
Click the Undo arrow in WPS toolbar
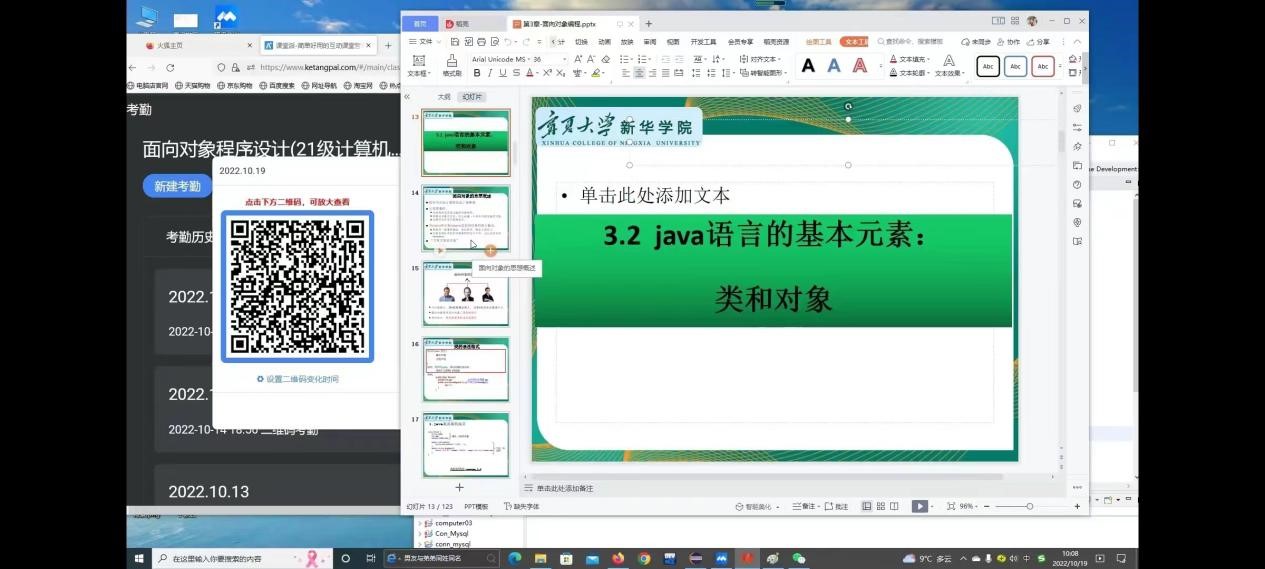click(508, 42)
